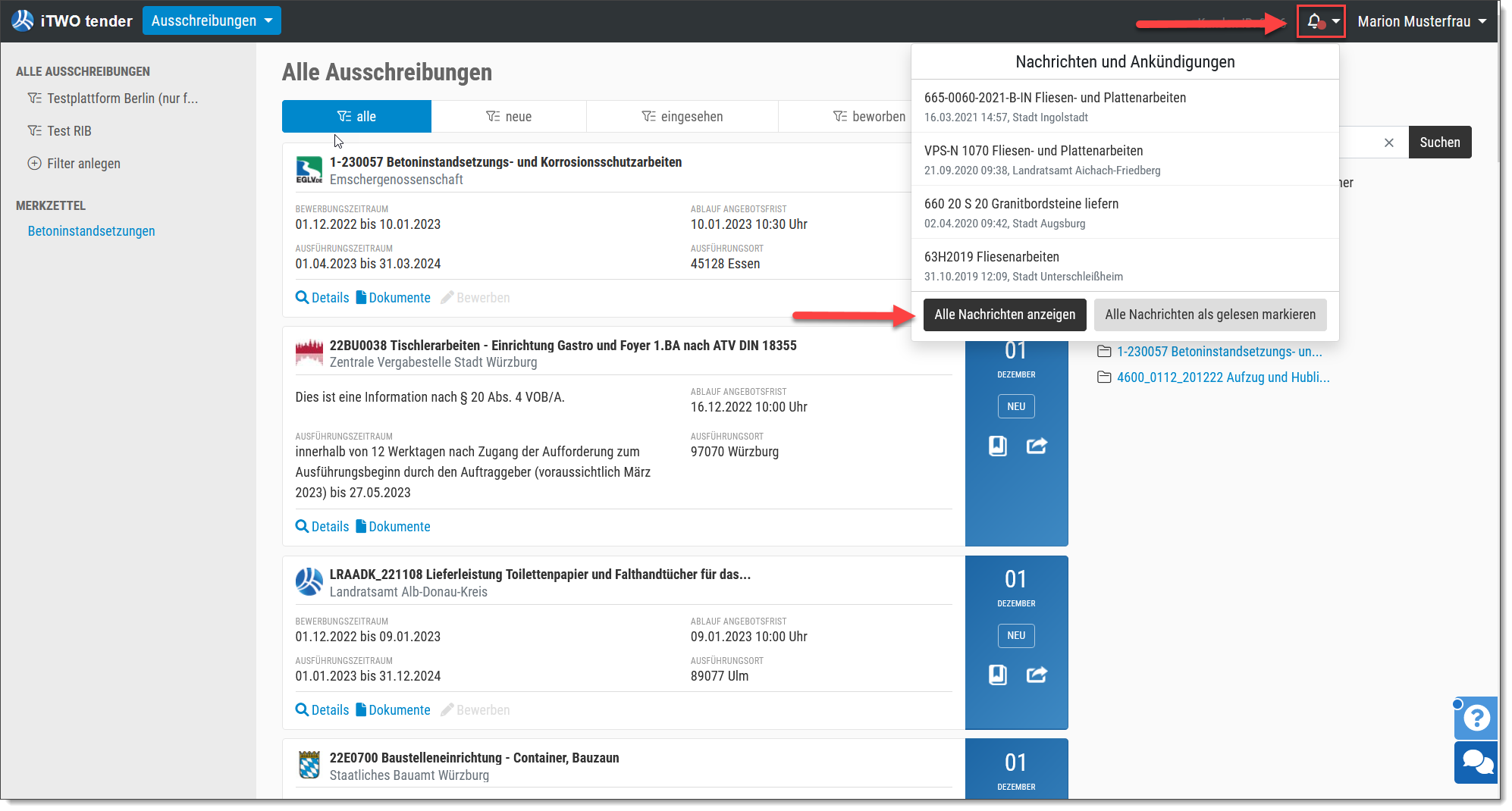Bookmark the LRAADK Toilettenpapier tender
The width and height of the screenshot is (1512, 811).
click(998, 675)
